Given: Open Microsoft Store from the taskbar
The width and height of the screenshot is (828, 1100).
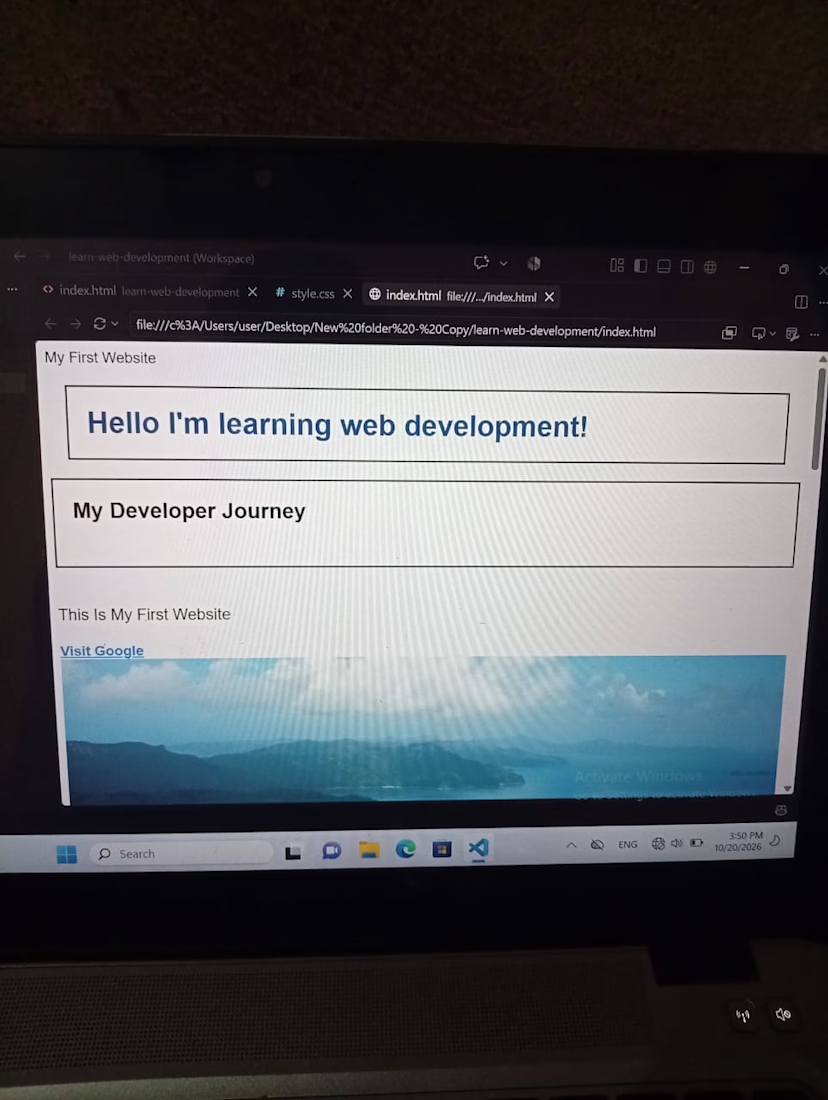Looking at the screenshot, I should pos(442,850).
